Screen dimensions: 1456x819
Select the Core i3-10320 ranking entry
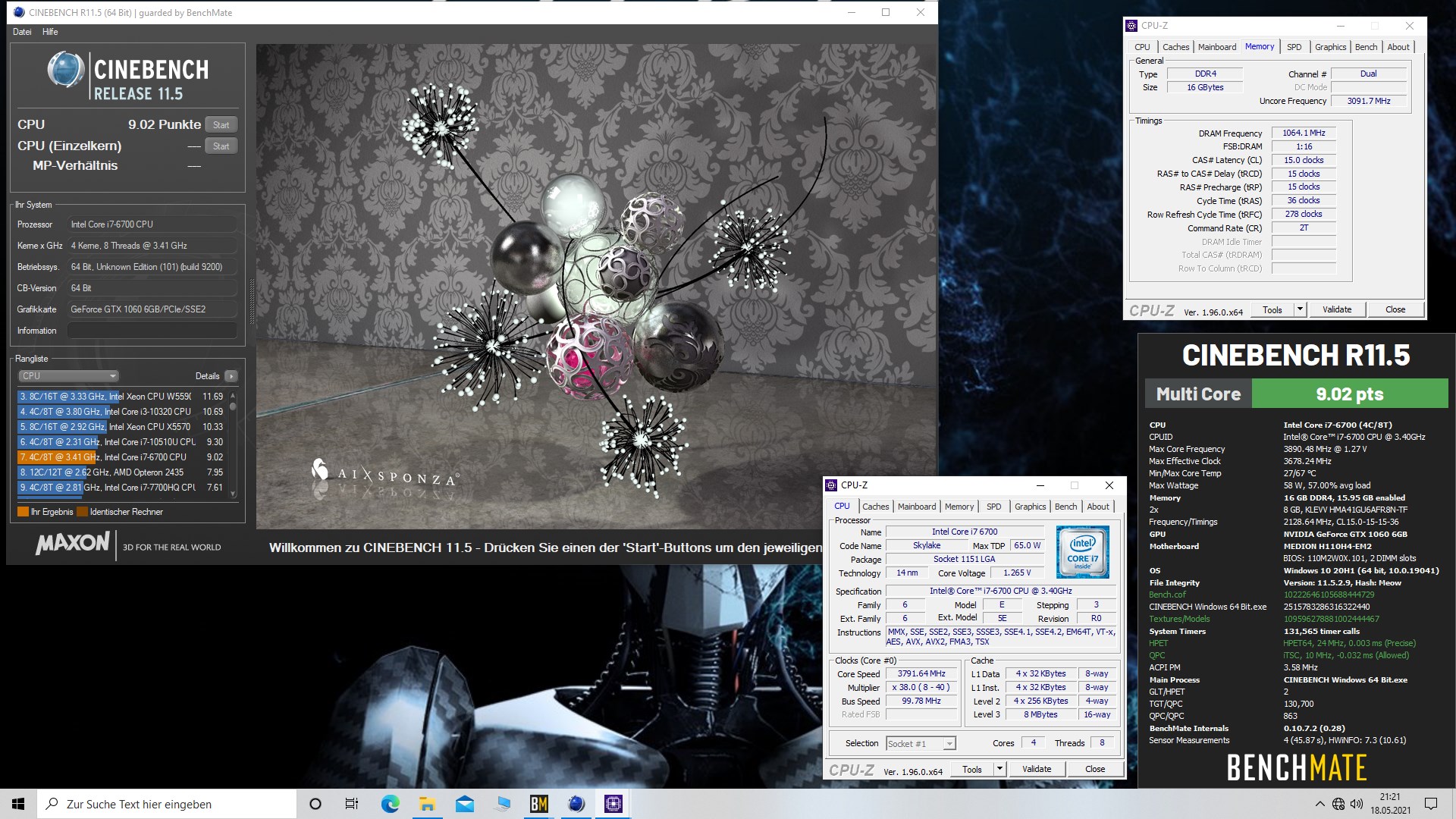coord(121,412)
